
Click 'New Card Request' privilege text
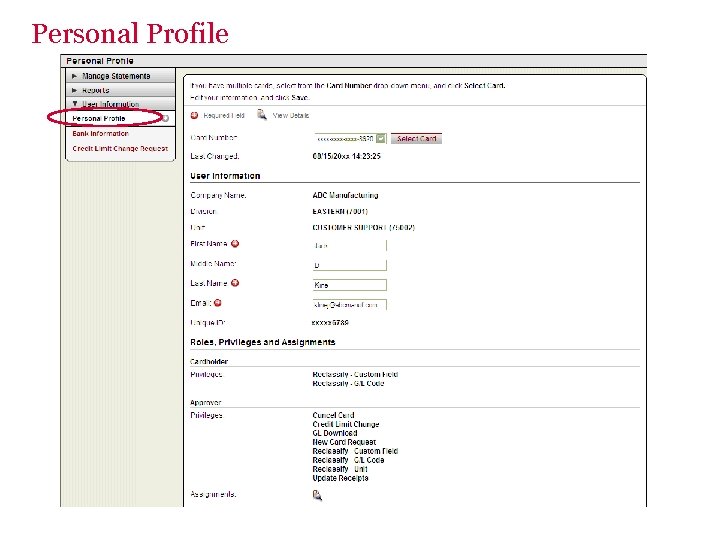(x=344, y=442)
